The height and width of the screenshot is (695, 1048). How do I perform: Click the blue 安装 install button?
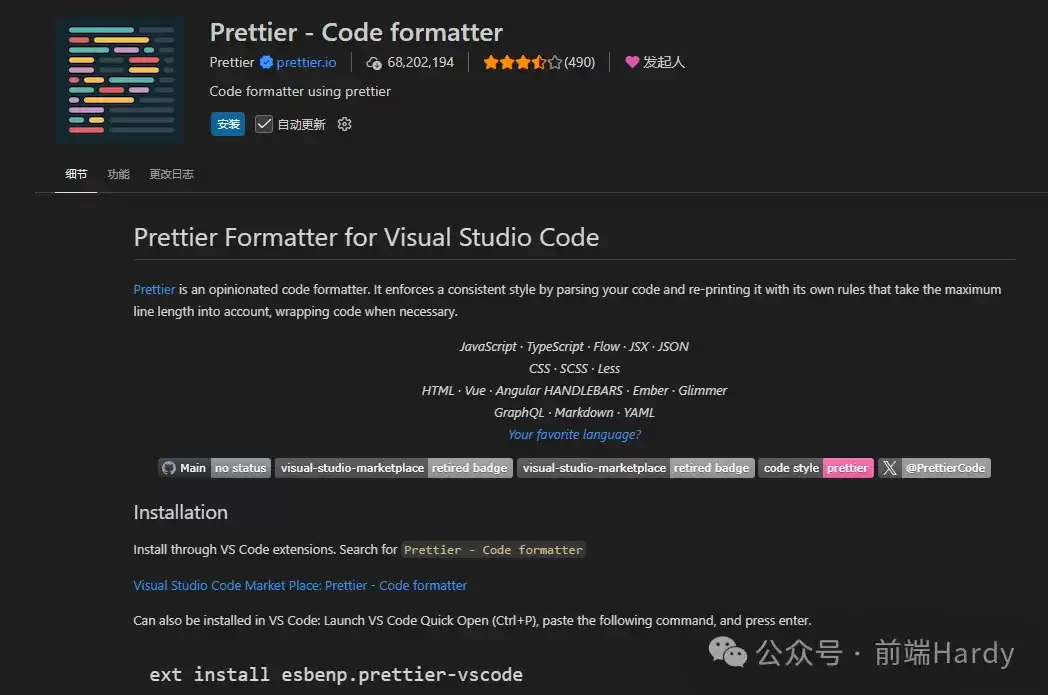tap(228, 124)
